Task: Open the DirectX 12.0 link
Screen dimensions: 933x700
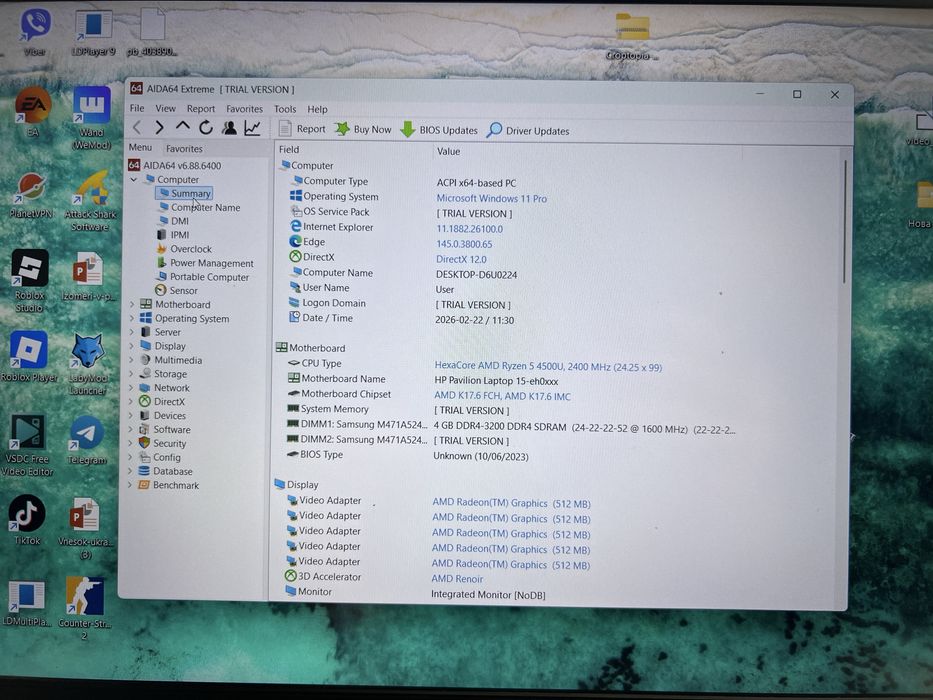Action: click(461, 260)
